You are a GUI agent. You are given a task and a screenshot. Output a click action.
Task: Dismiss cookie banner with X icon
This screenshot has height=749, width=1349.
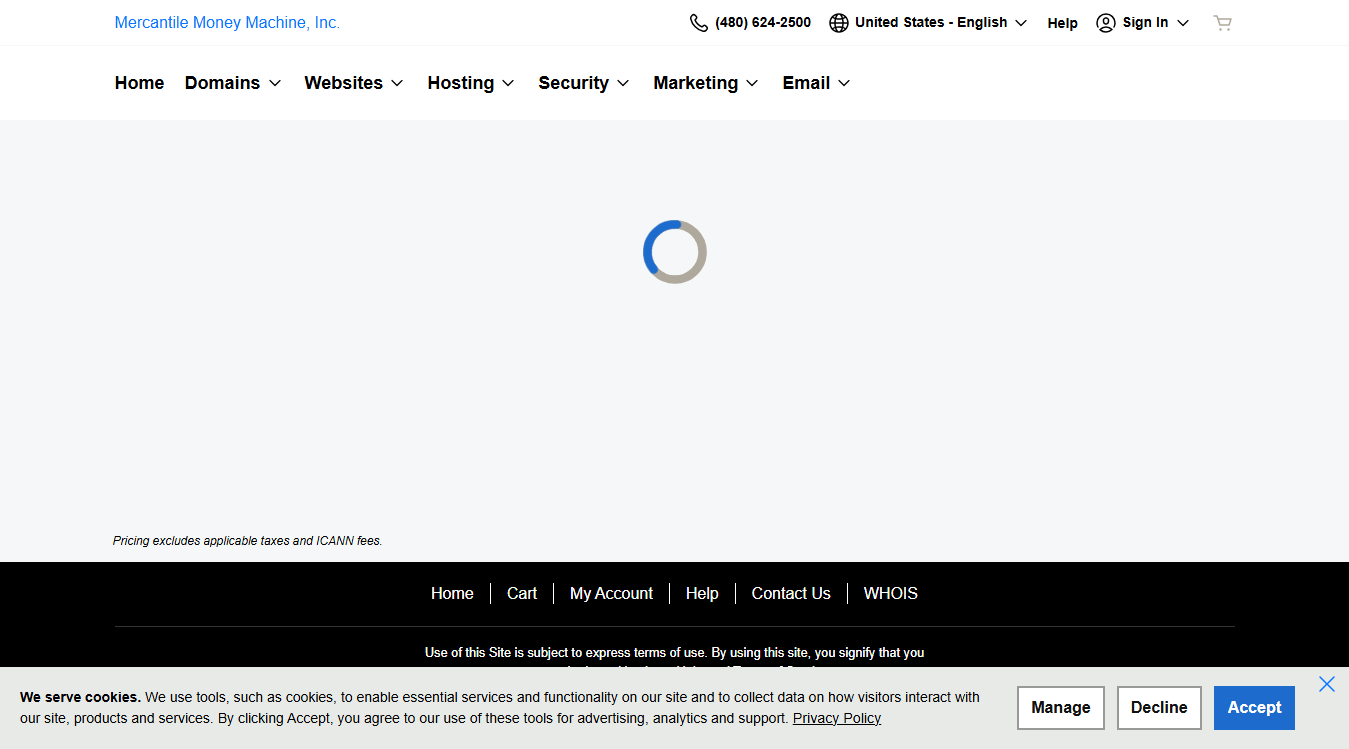[1326, 684]
